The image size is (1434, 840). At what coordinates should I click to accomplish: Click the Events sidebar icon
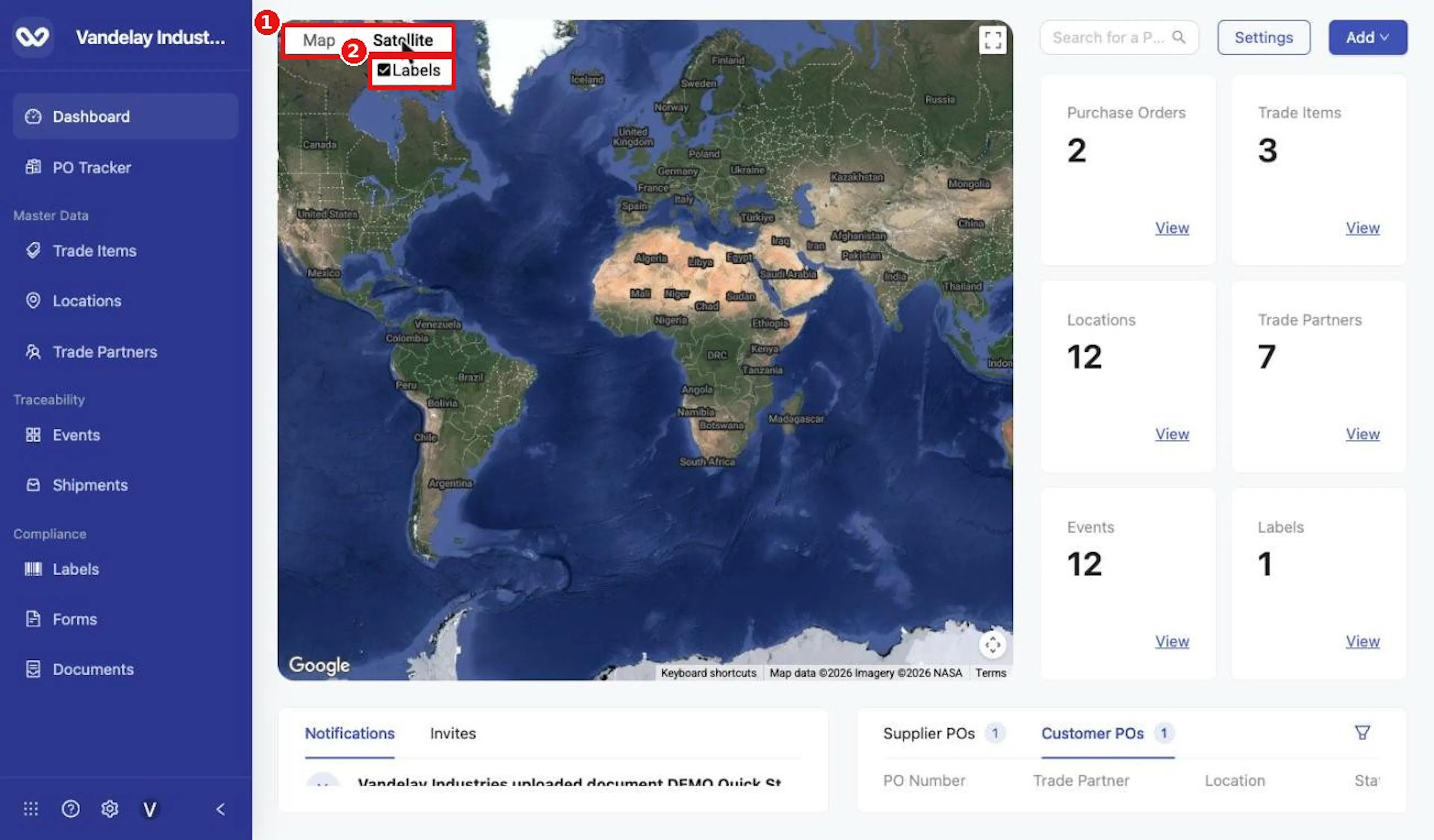(33, 435)
